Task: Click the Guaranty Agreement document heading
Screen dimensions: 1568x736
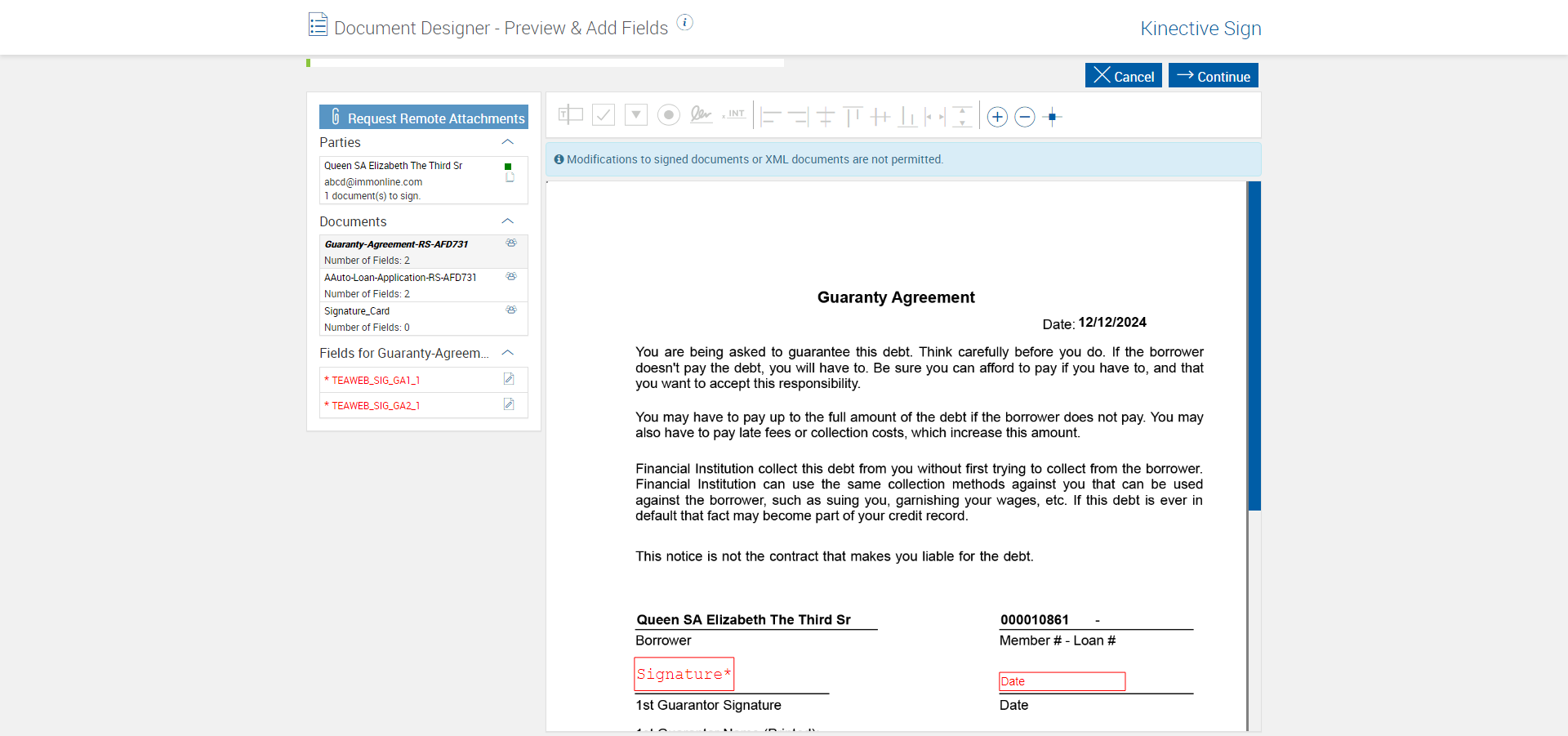Action: [x=896, y=297]
